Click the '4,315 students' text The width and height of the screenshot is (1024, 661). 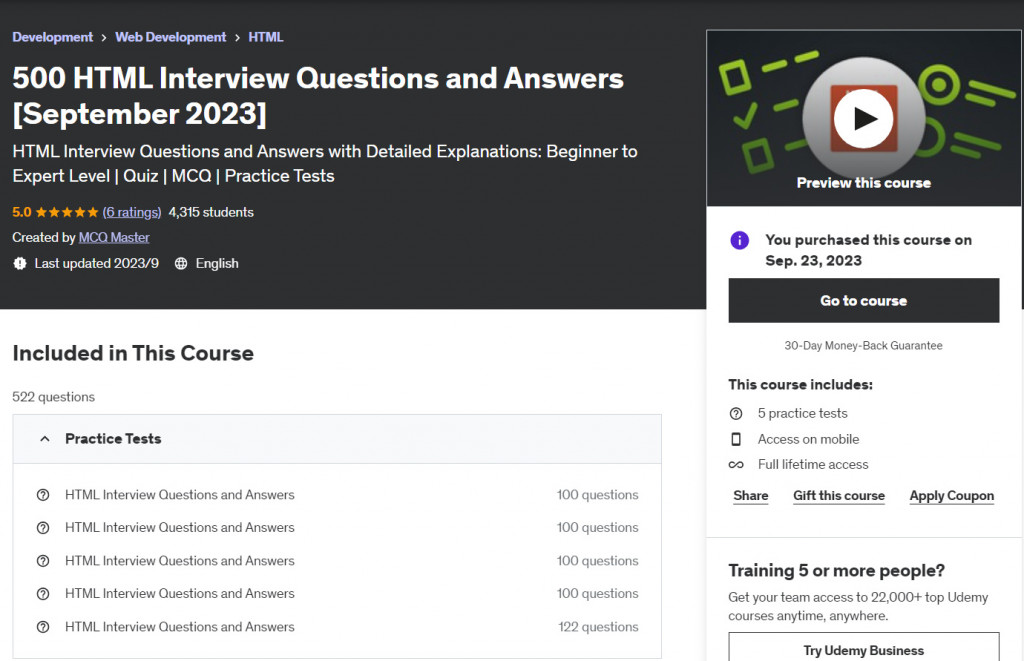coord(211,212)
